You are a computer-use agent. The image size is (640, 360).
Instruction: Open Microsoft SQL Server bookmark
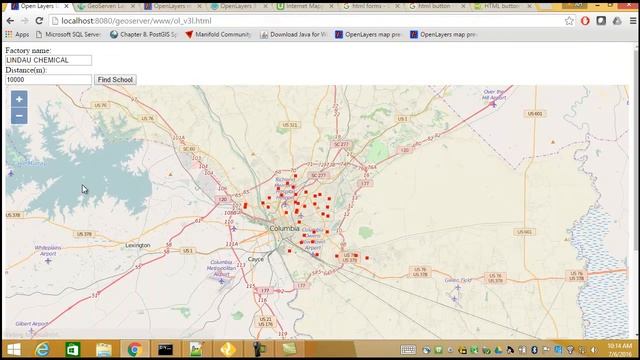[68, 35]
